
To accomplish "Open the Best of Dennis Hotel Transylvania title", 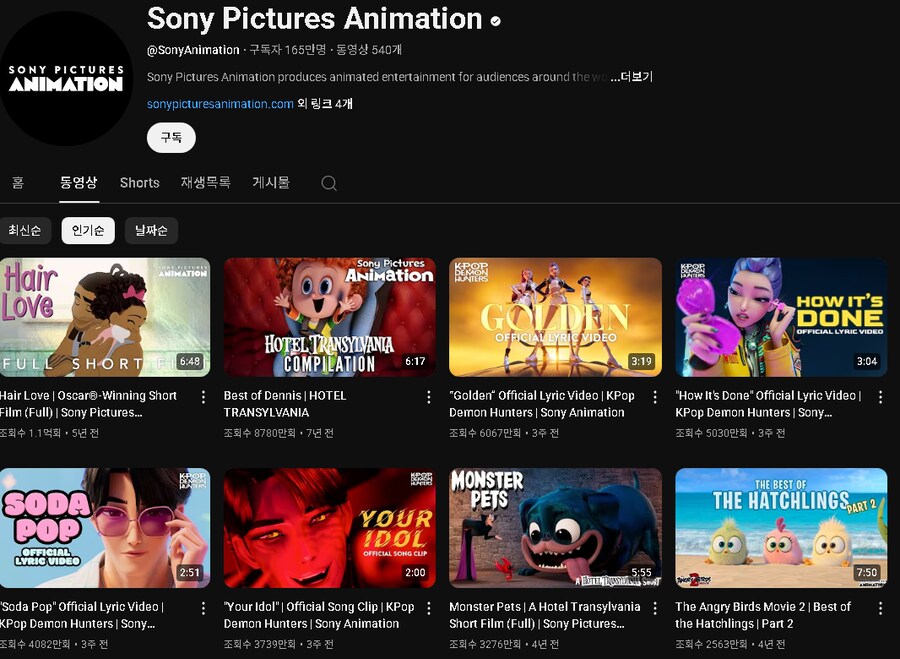I will (285, 404).
